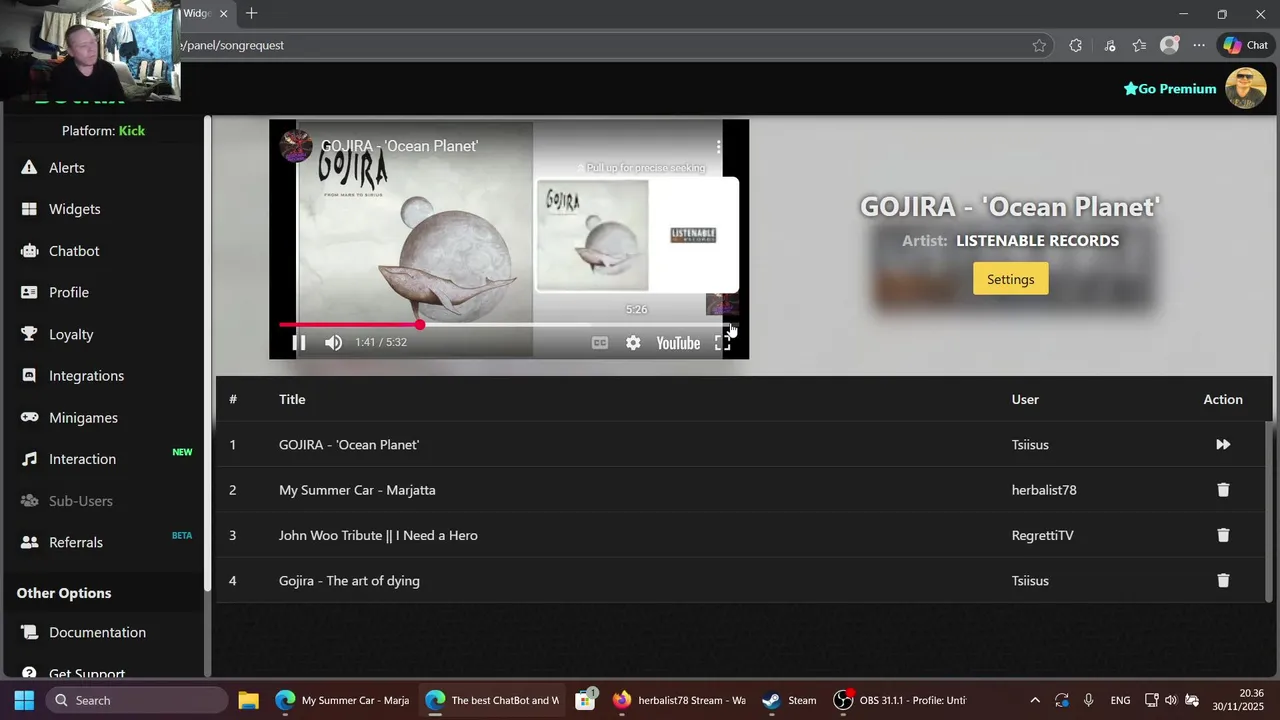Click the YouTube logo in the player
Viewport: 1280px width, 720px height.
click(x=678, y=343)
